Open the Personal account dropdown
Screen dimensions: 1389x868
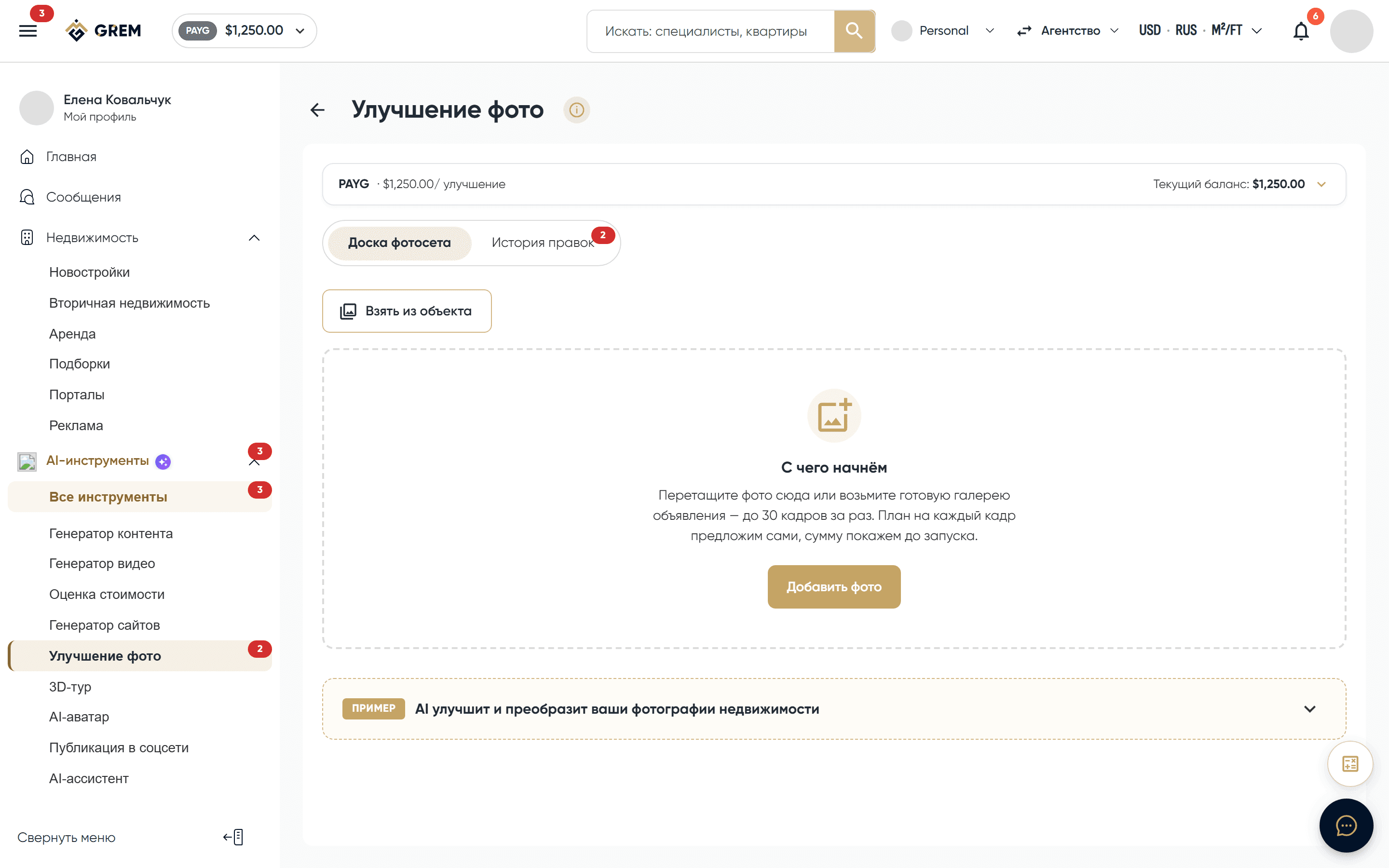point(943,31)
